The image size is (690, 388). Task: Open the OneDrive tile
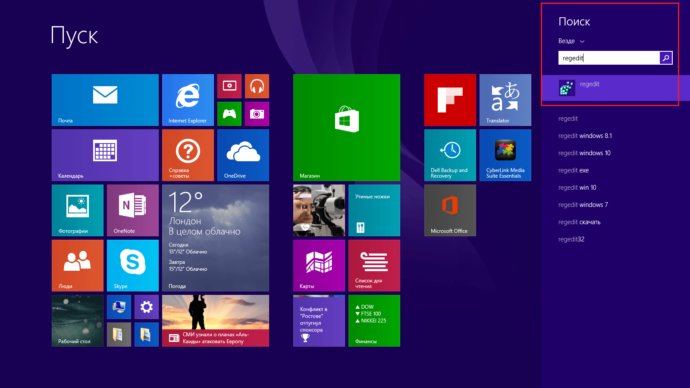[243, 155]
